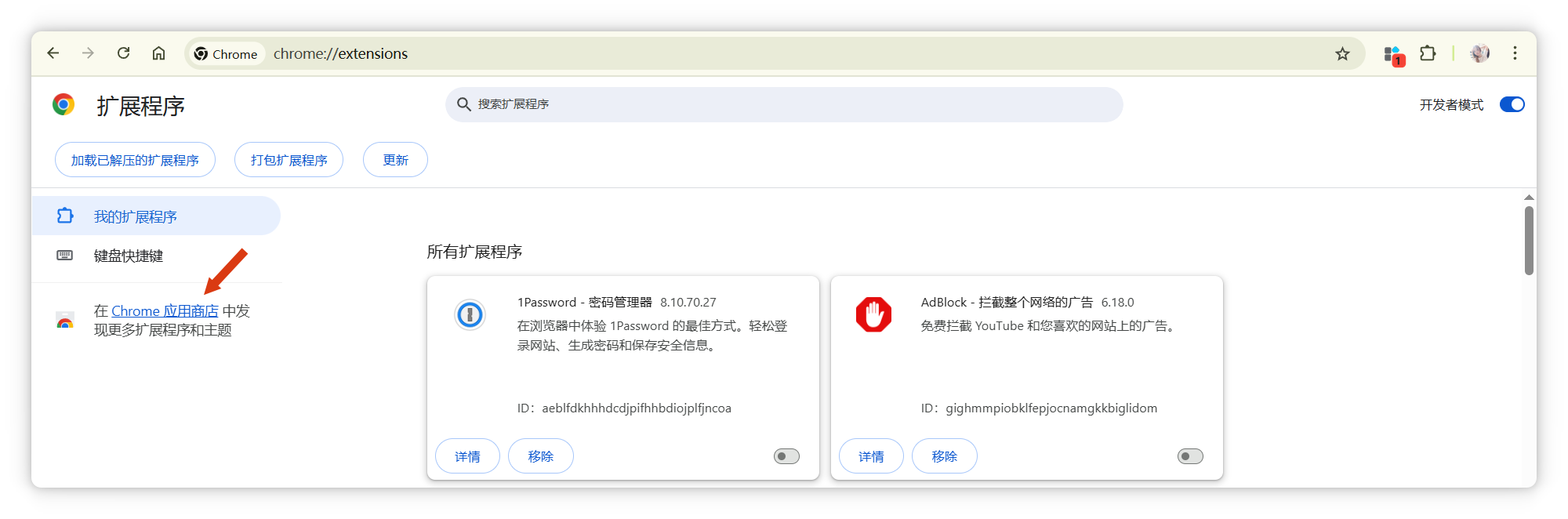Open the profile avatar menu
The image size is (1568, 519).
tap(1479, 53)
